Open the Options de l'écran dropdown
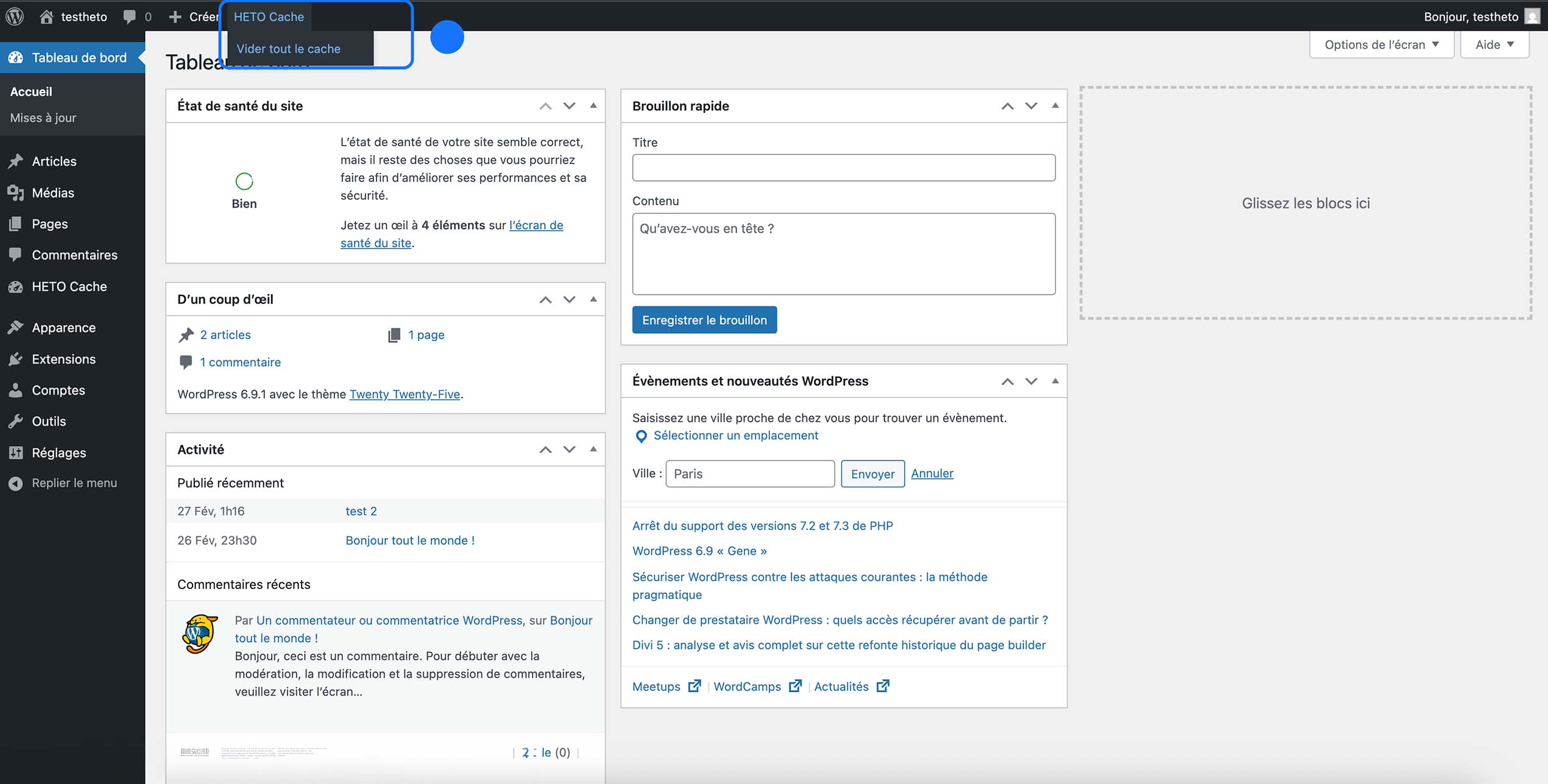 point(1380,44)
